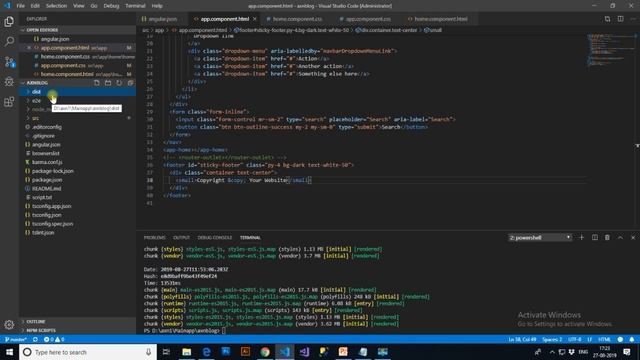Switch to the Debug Console tab
Screen dimensions: 640x360
pos(215,238)
